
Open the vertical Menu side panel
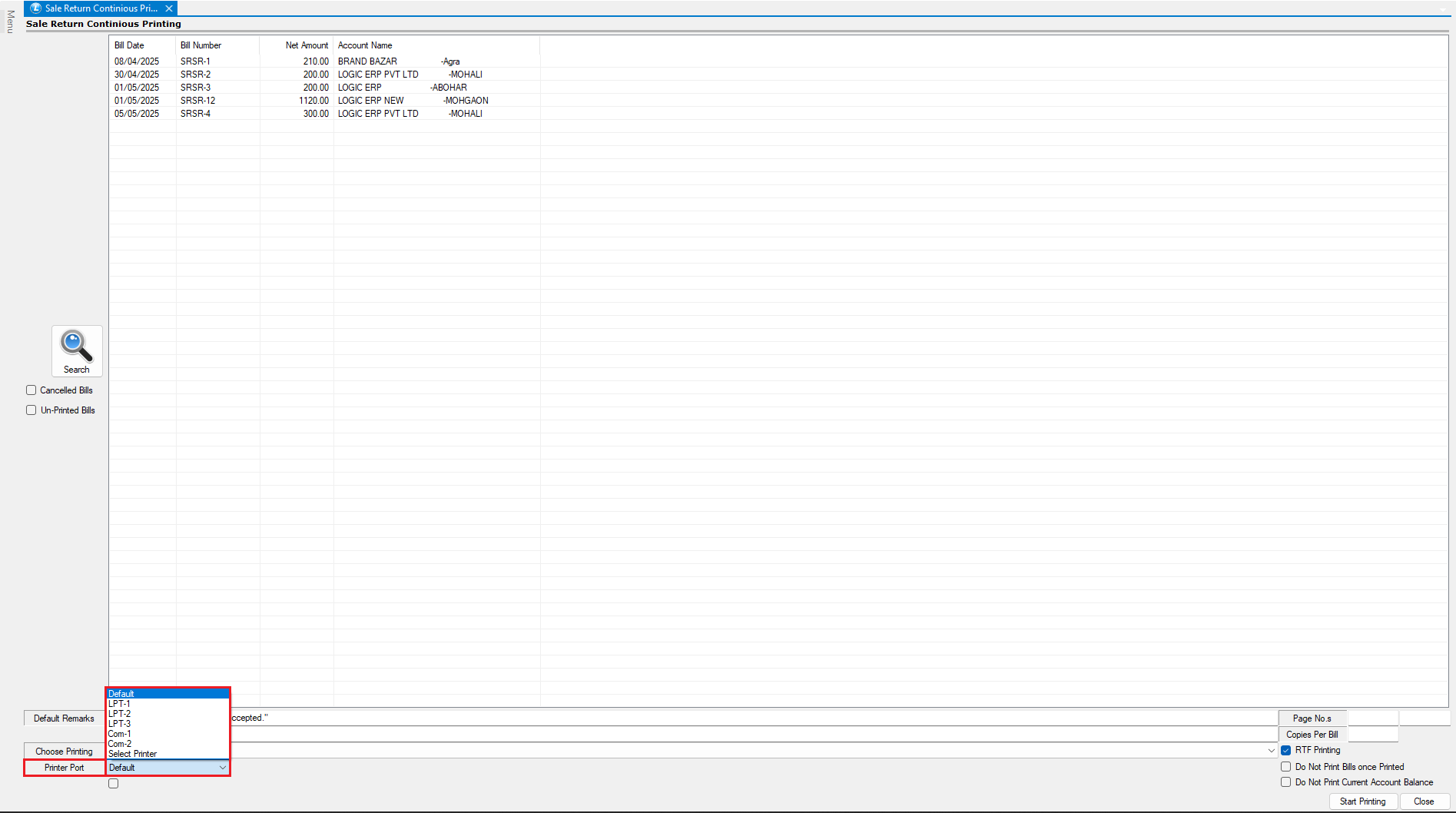tap(10, 22)
